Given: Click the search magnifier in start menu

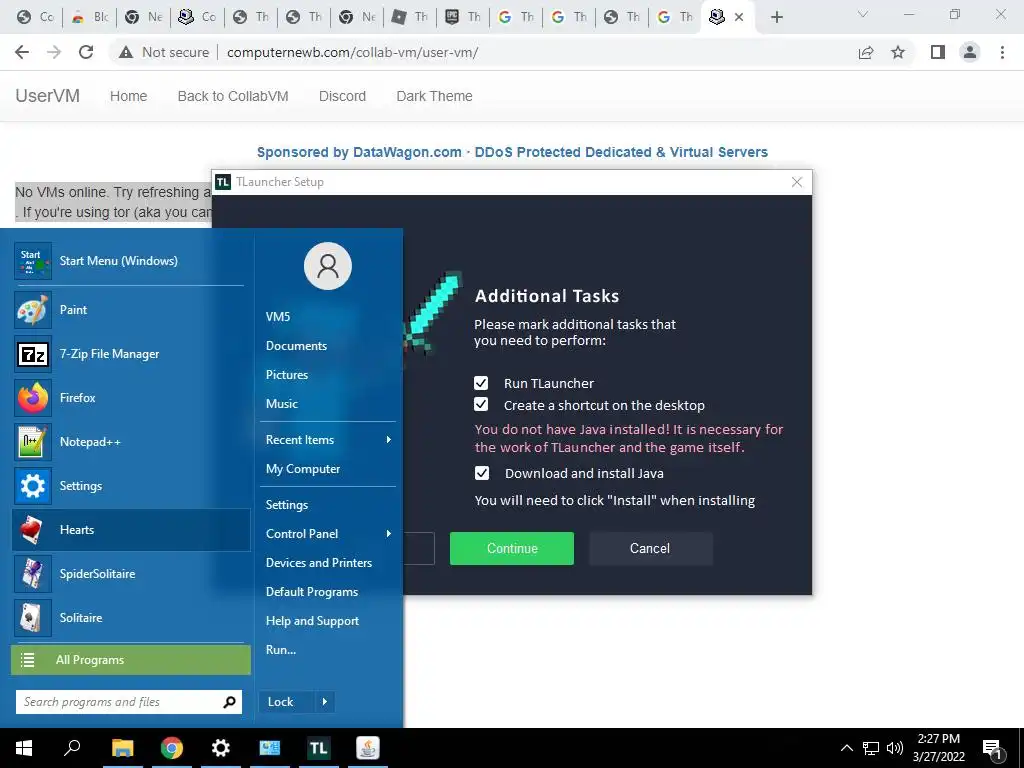Looking at the screenshot, I should 229,702.
